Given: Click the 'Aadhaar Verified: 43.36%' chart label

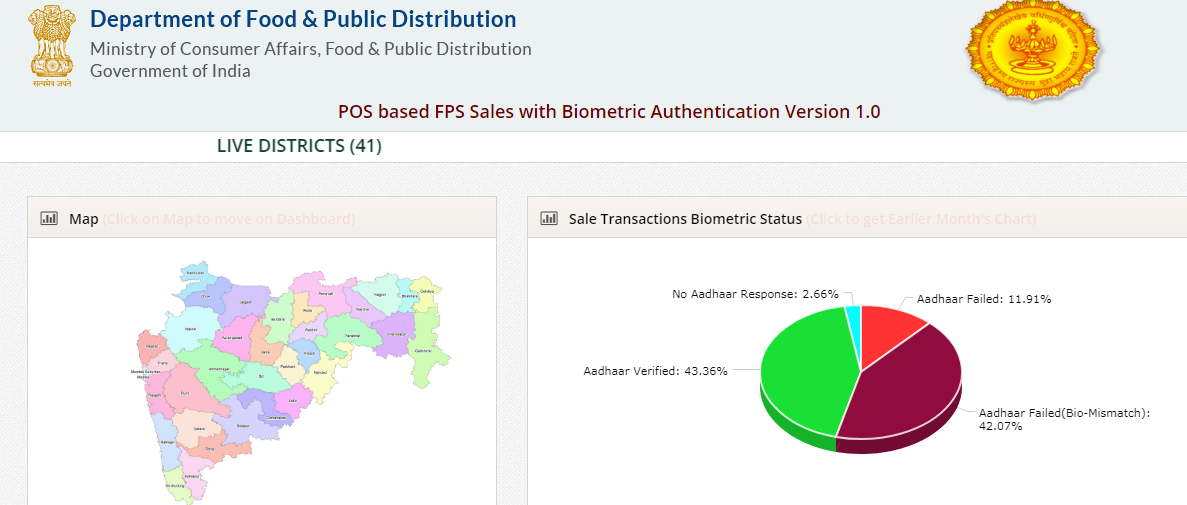Looking at the screenshot, I should coord(655,371).
